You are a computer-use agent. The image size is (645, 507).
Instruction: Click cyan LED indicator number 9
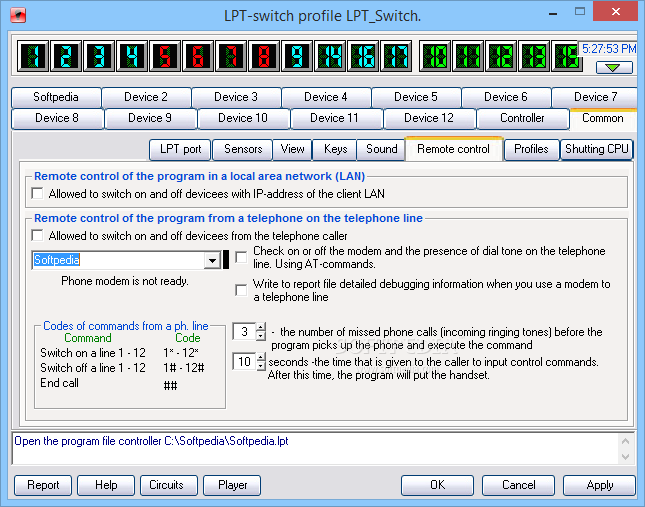(x=297, y=56)
